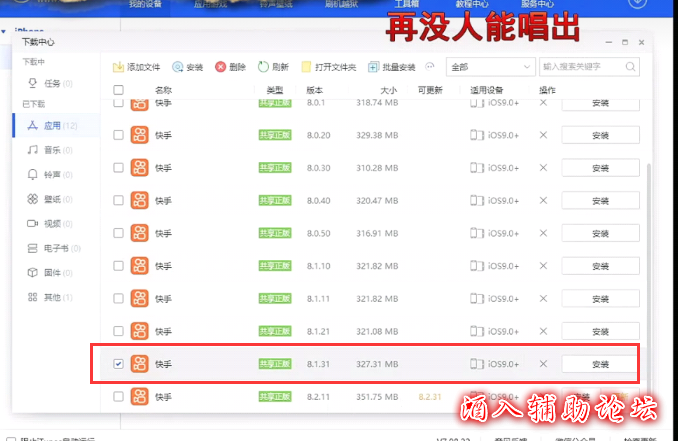
Task: Open folder via 打开文件夹 icon
Action: [x=306, y=67]
